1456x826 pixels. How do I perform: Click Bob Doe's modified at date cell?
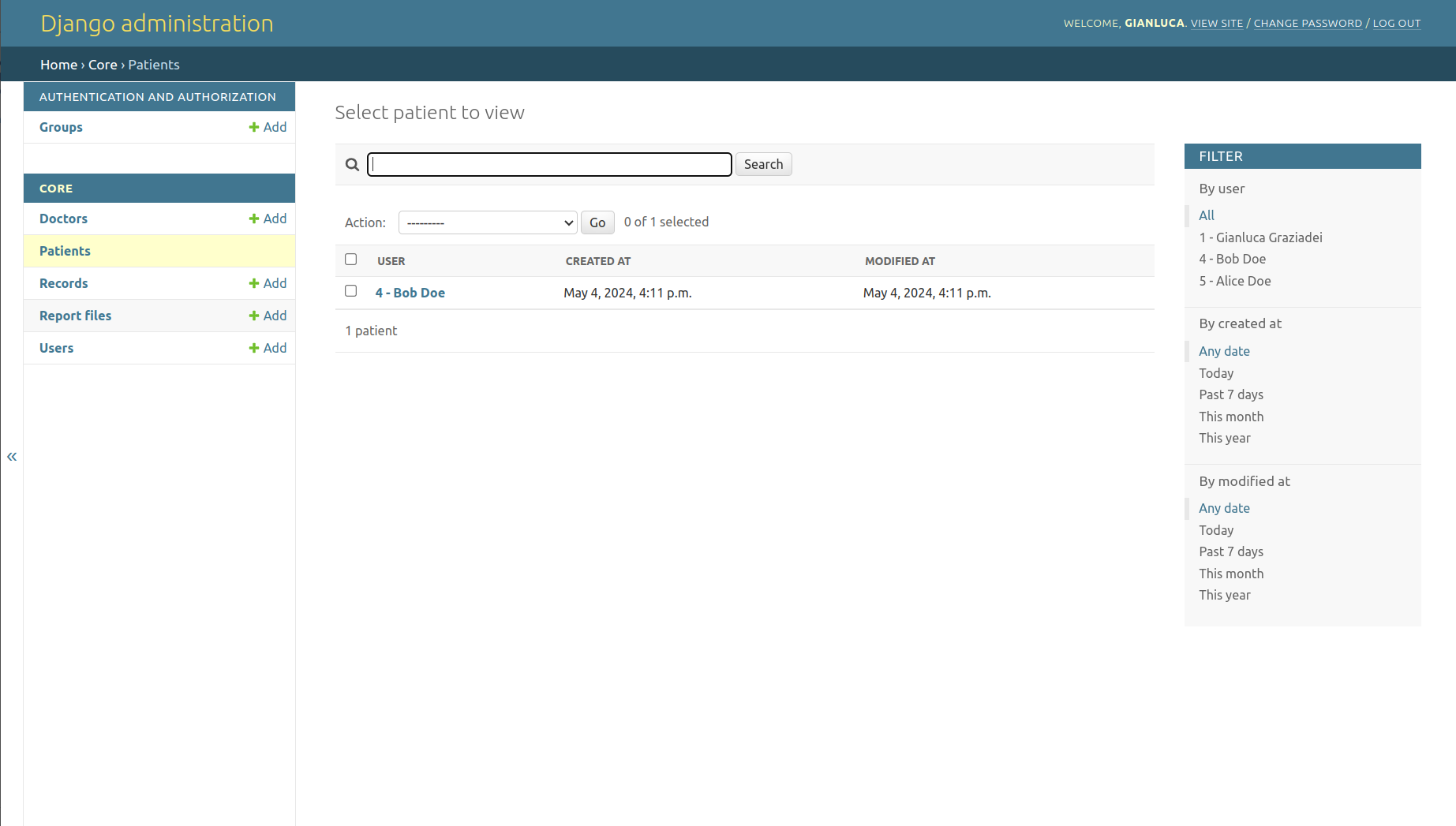[926, 293]
